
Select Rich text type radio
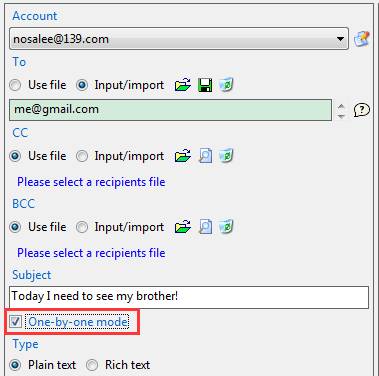click(x=92, y=365)
